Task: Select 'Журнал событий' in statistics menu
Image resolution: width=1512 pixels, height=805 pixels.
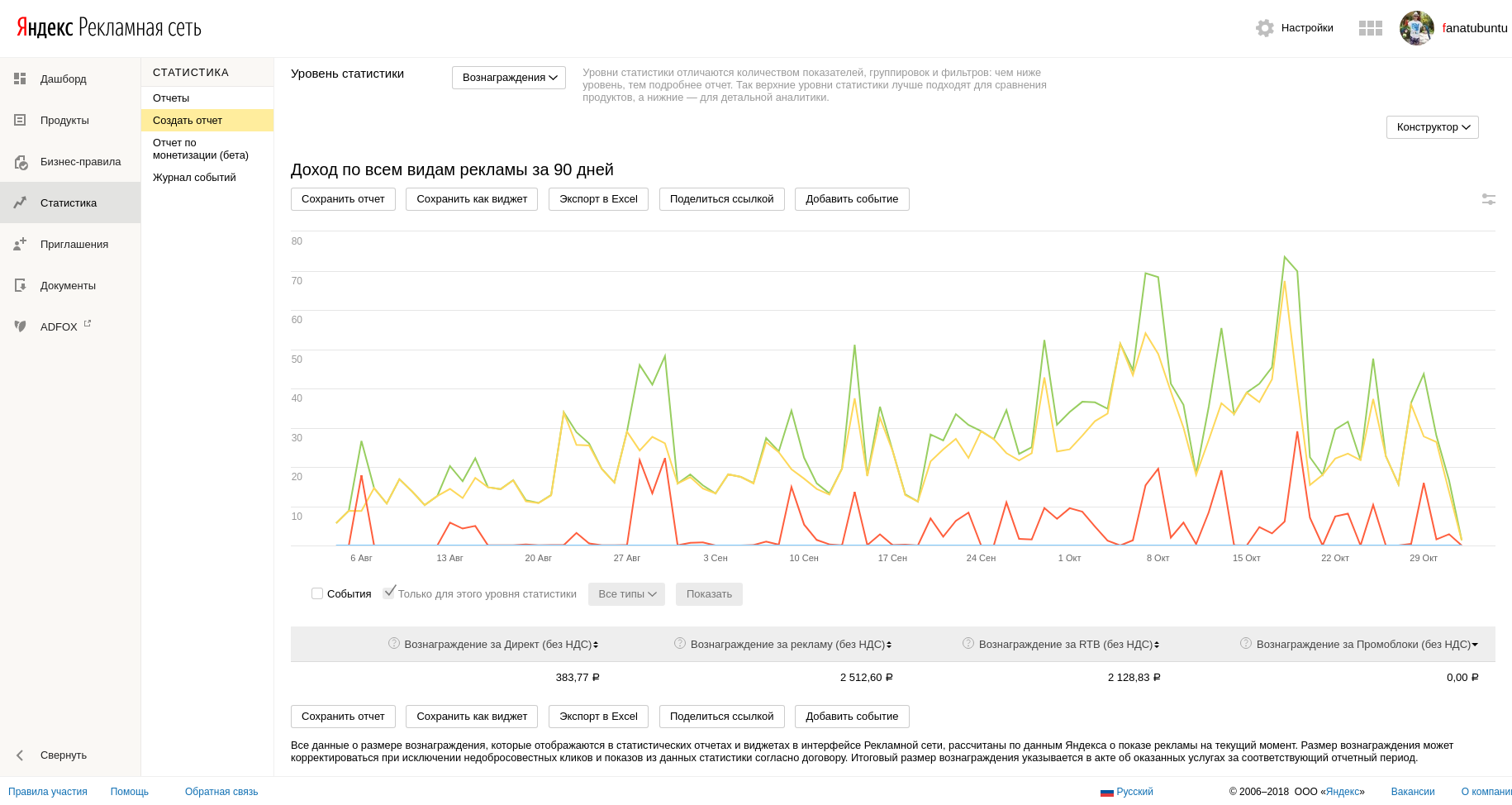Action: [x=194, y=178]
